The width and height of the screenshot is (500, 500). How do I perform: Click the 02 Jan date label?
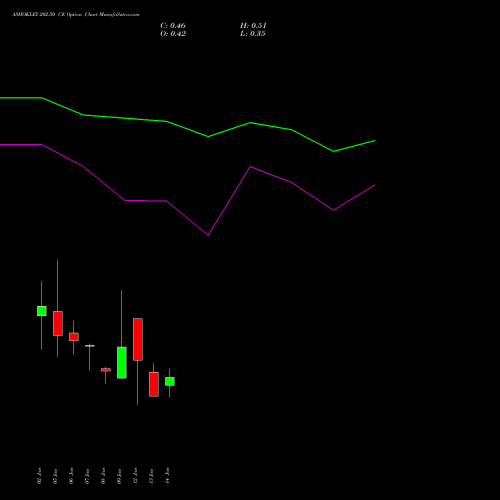click(39, 476)
